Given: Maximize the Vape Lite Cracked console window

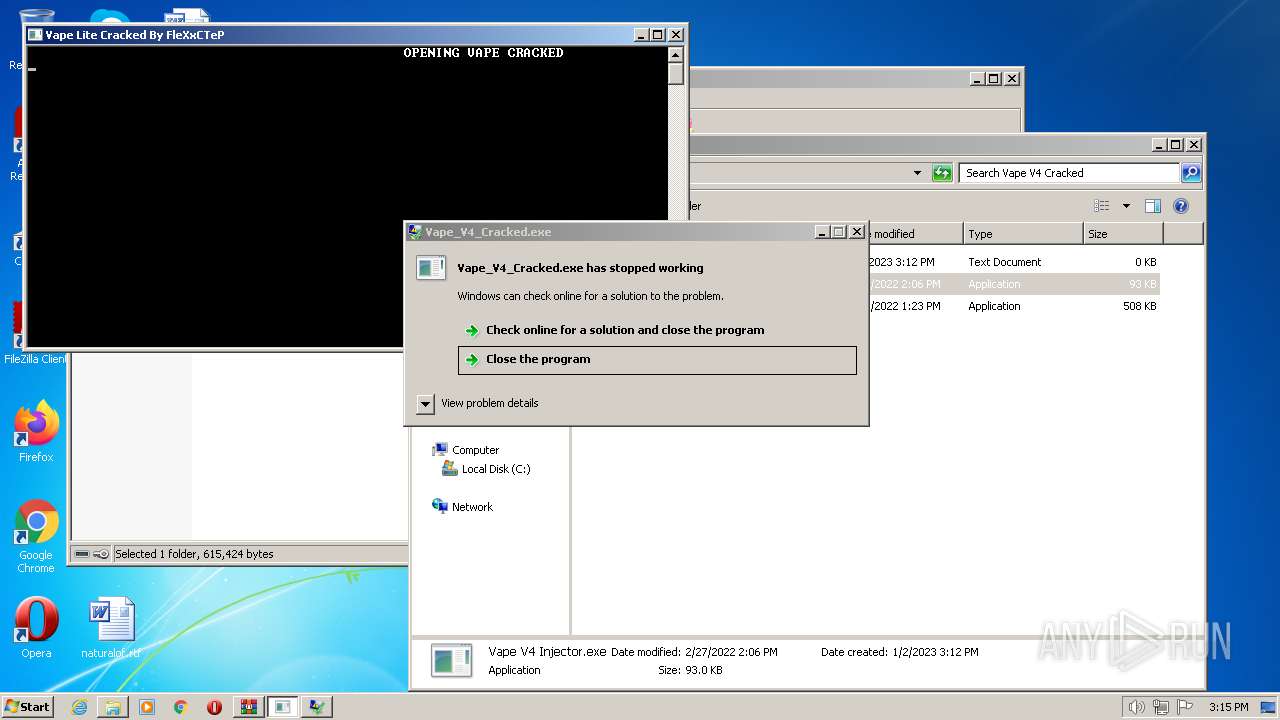Looking at the screenshot, I should pyautogui.click(x=658, y=34).
